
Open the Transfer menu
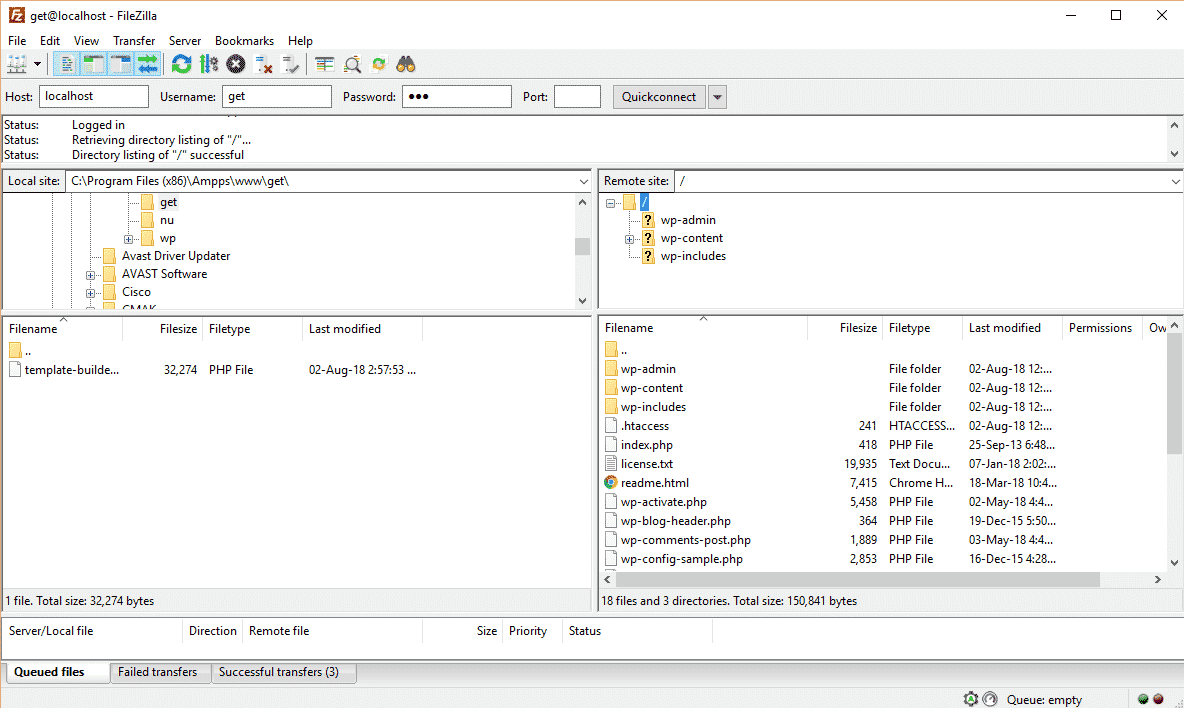click(134, 41)
